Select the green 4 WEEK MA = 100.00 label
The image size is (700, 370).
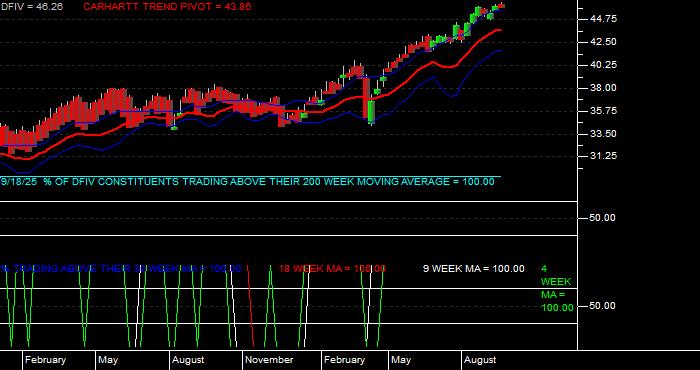click(557, 288)
